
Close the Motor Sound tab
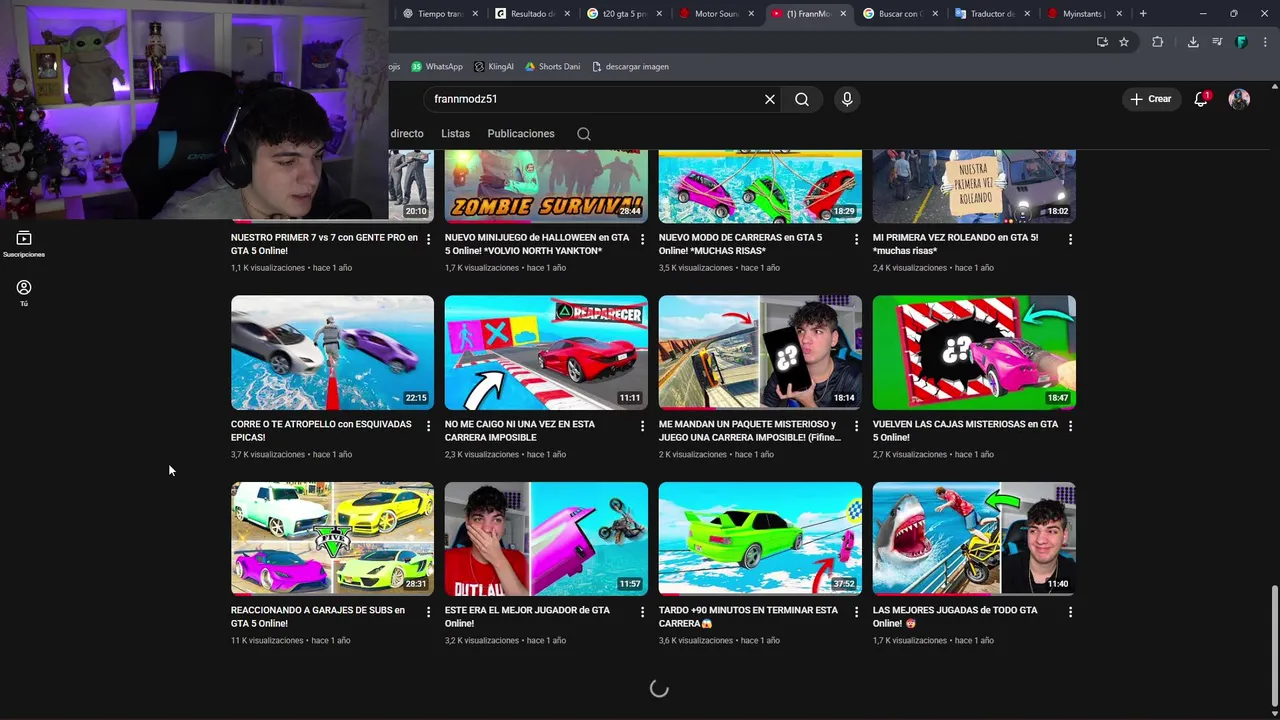tap(751, 14)
